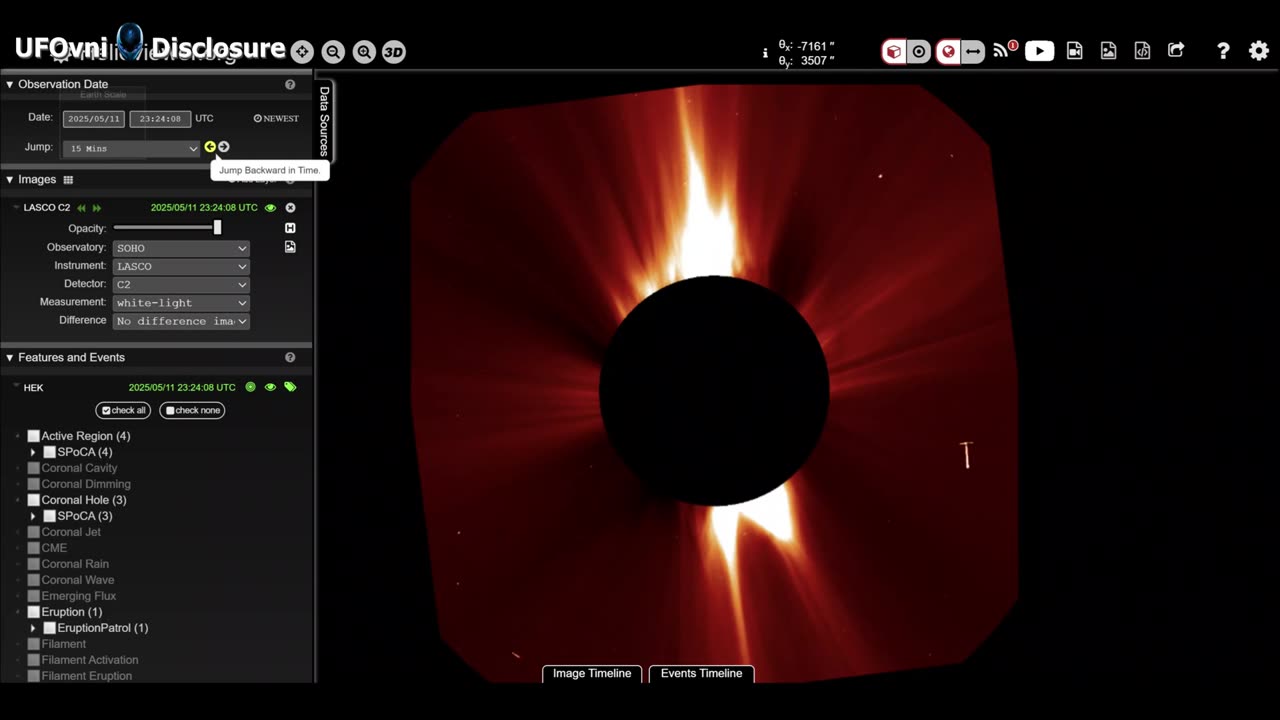
Task: Click the NEWEST button
Action: [276, 118]
